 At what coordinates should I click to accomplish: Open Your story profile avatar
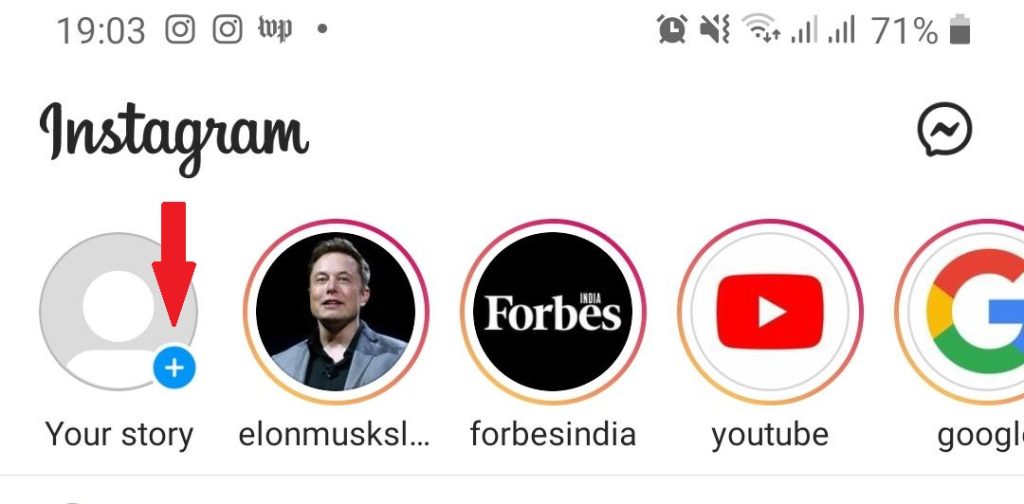click(118, 311)
